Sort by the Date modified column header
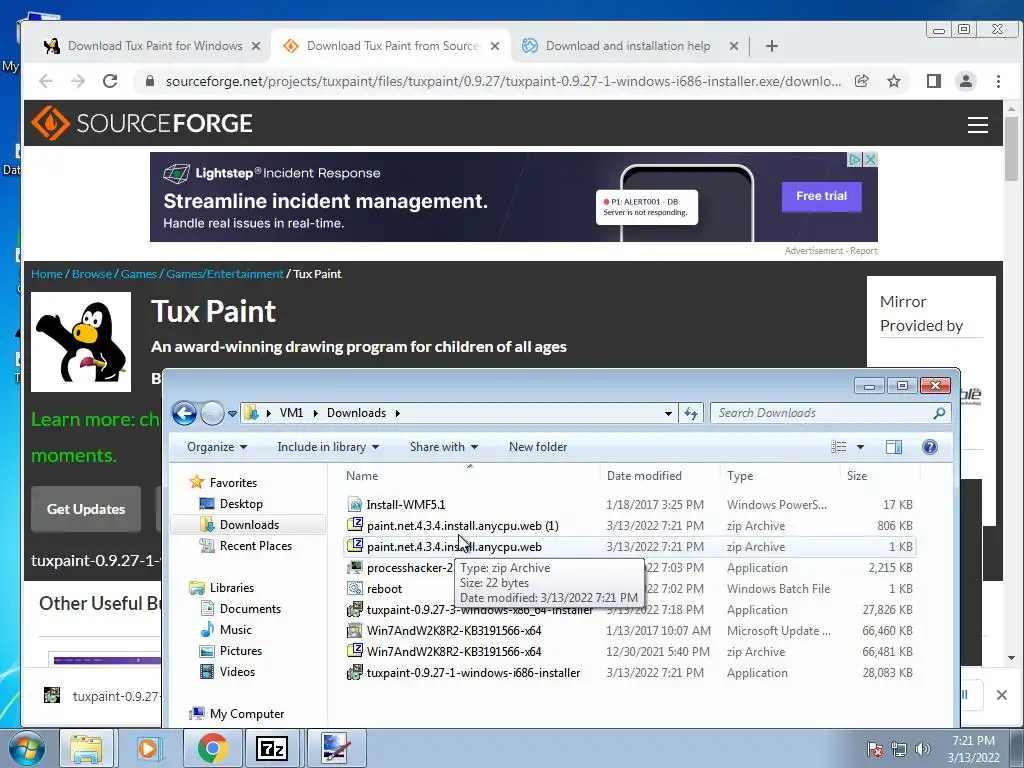The image size is (1024, 768). tap(644, 475)
